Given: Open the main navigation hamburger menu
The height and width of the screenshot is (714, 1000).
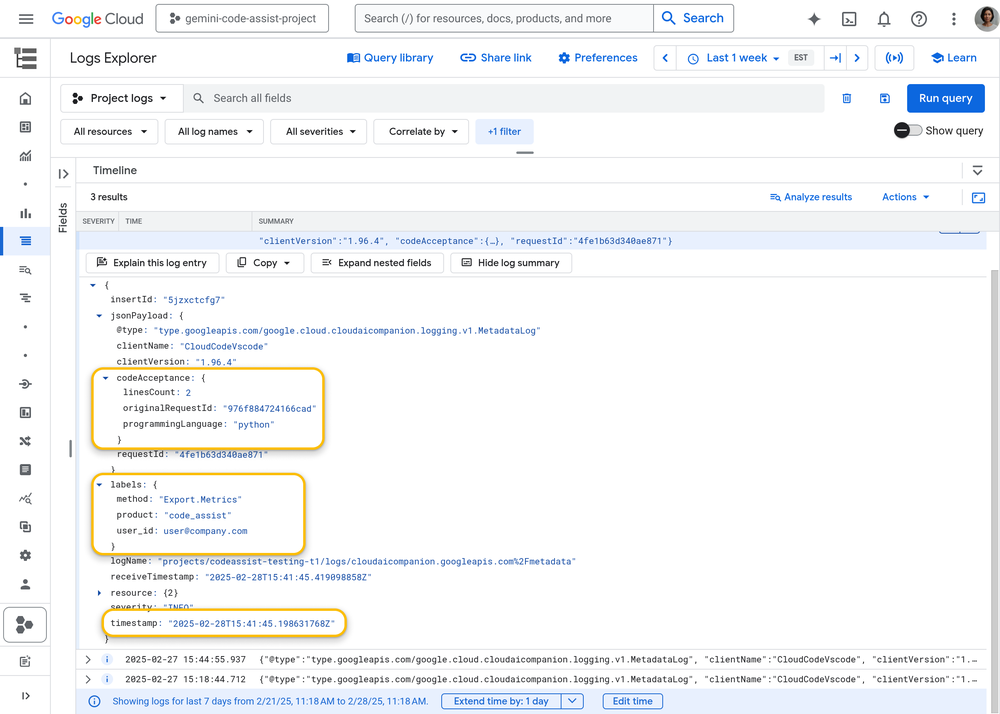Looking at the screenshot, I should click(26, 18).
